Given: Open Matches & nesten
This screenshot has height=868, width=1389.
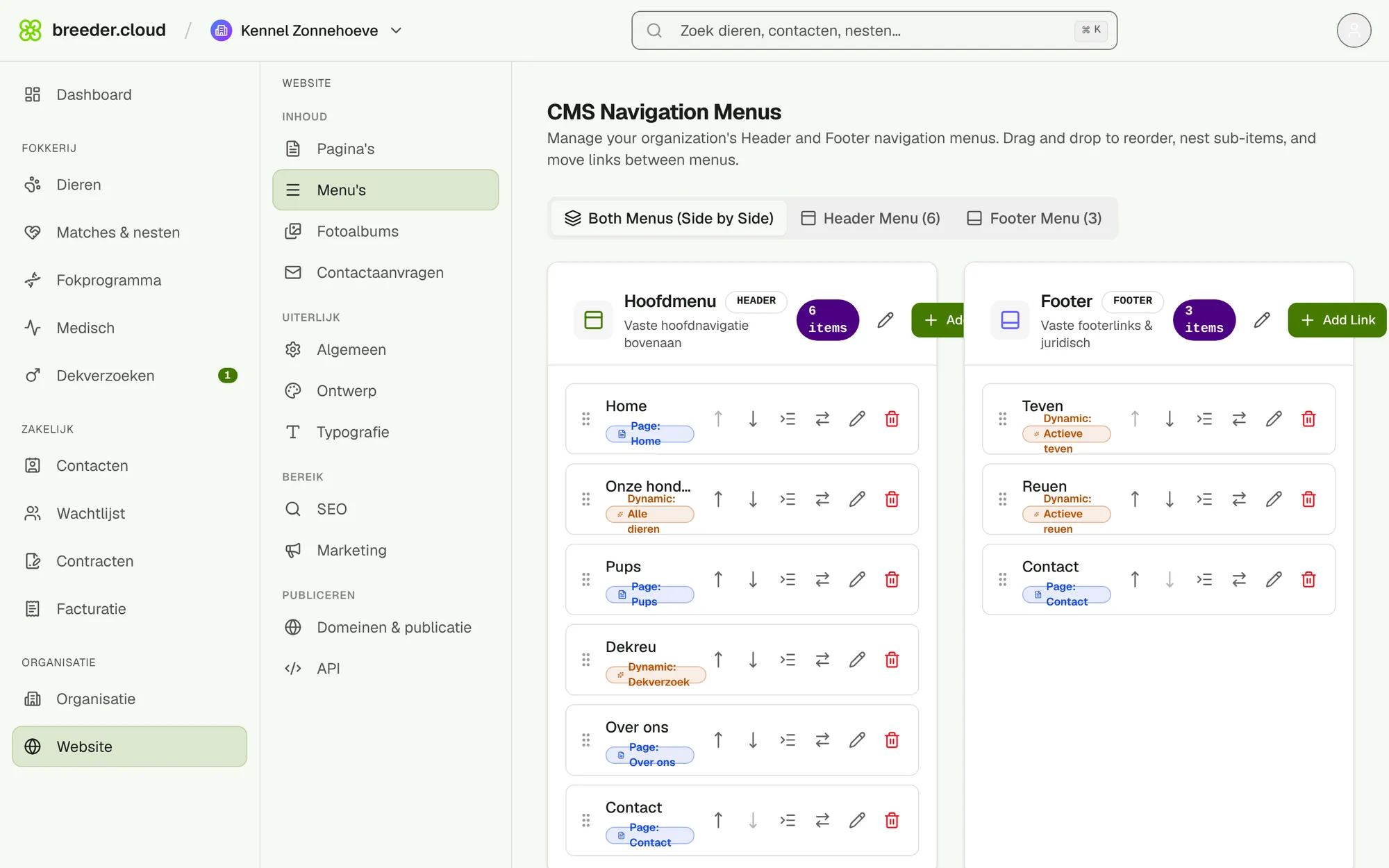Looking at the screenshot, I should tap(129, 233).
